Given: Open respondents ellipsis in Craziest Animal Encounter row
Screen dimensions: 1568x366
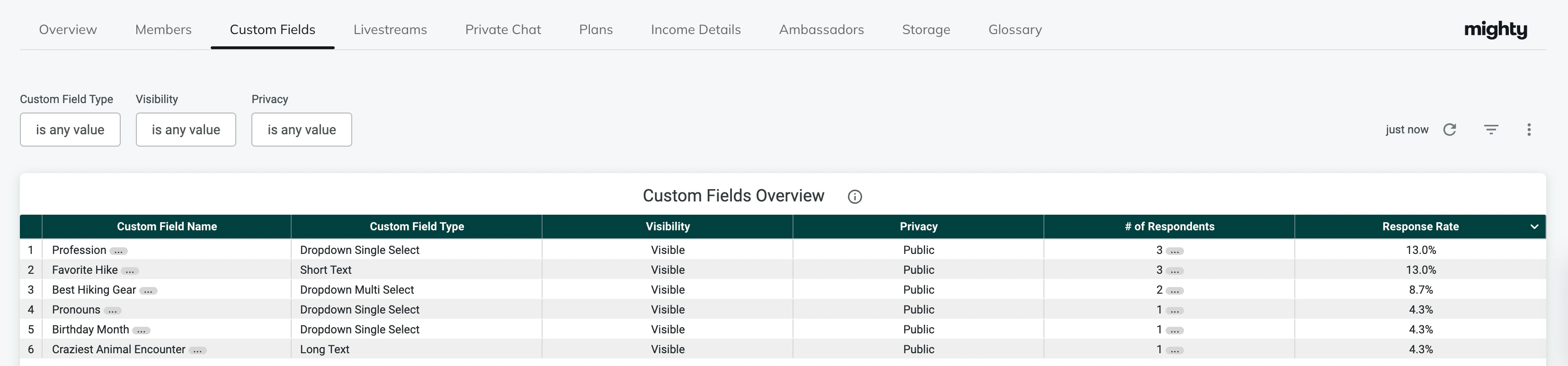Looking at the screenshot, I should 1175,351.
